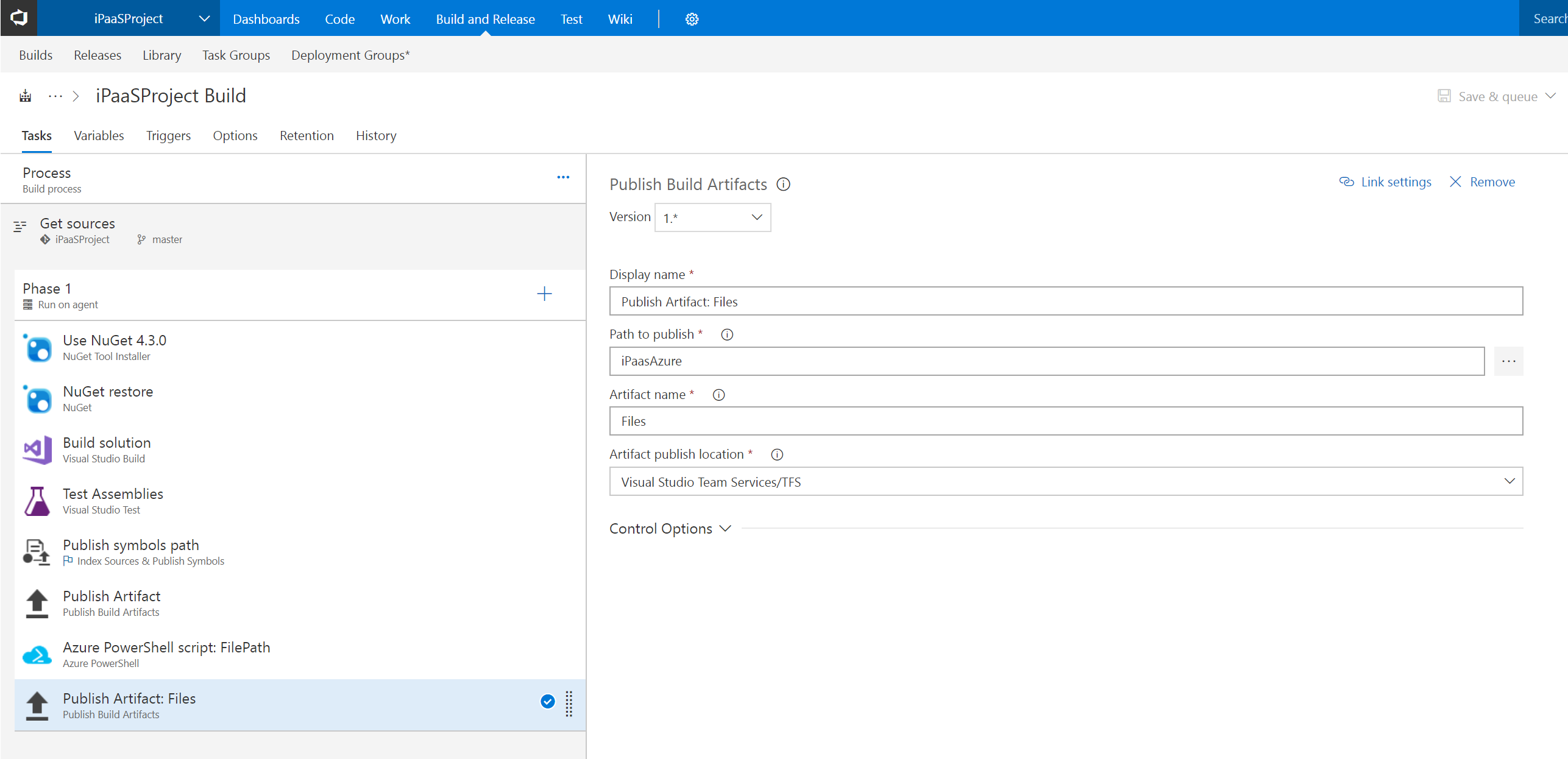Open the Save & queue dropdown arrow

1551,96
